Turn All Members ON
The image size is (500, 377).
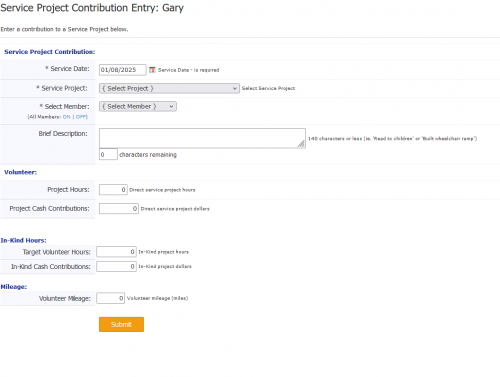click(x=67, y=117)
